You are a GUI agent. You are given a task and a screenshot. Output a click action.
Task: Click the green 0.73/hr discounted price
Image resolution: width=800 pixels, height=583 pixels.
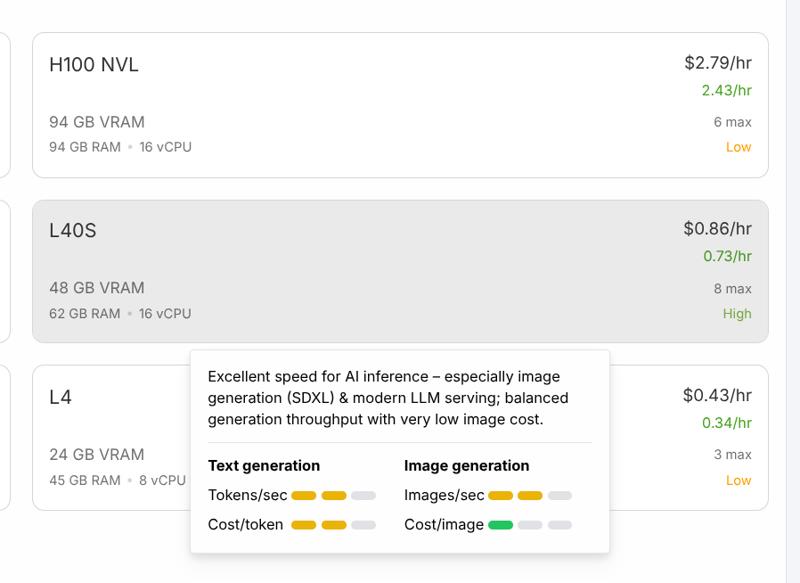(x=727, y=256)
